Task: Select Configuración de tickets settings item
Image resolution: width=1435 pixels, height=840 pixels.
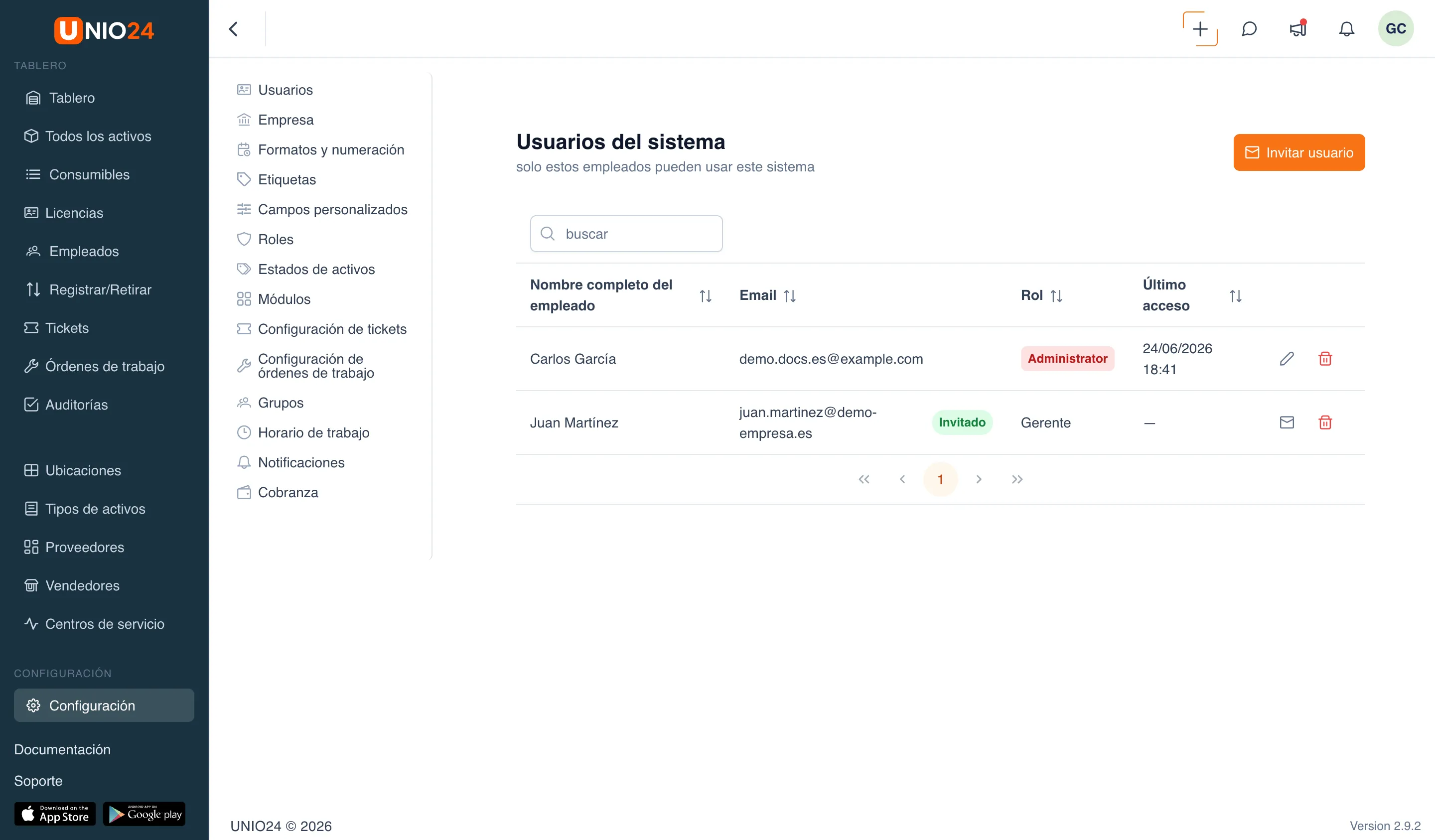Action: coord(322,329)
